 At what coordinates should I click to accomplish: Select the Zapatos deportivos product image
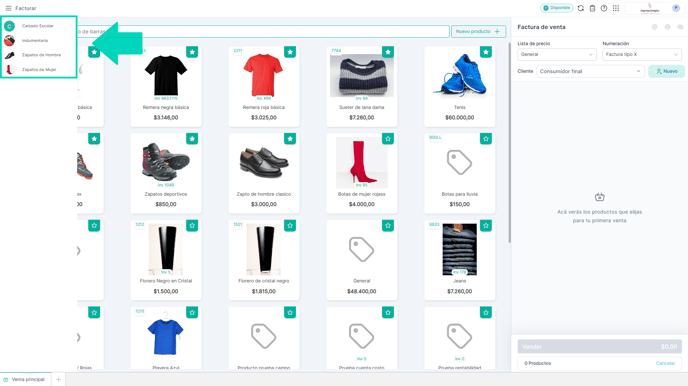point(166,162)
